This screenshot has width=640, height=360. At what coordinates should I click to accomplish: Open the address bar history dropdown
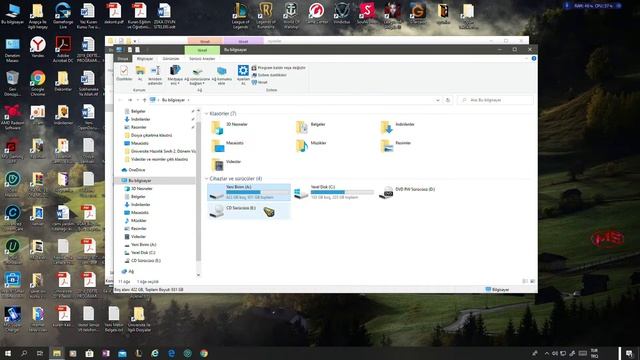pos(438,100)
